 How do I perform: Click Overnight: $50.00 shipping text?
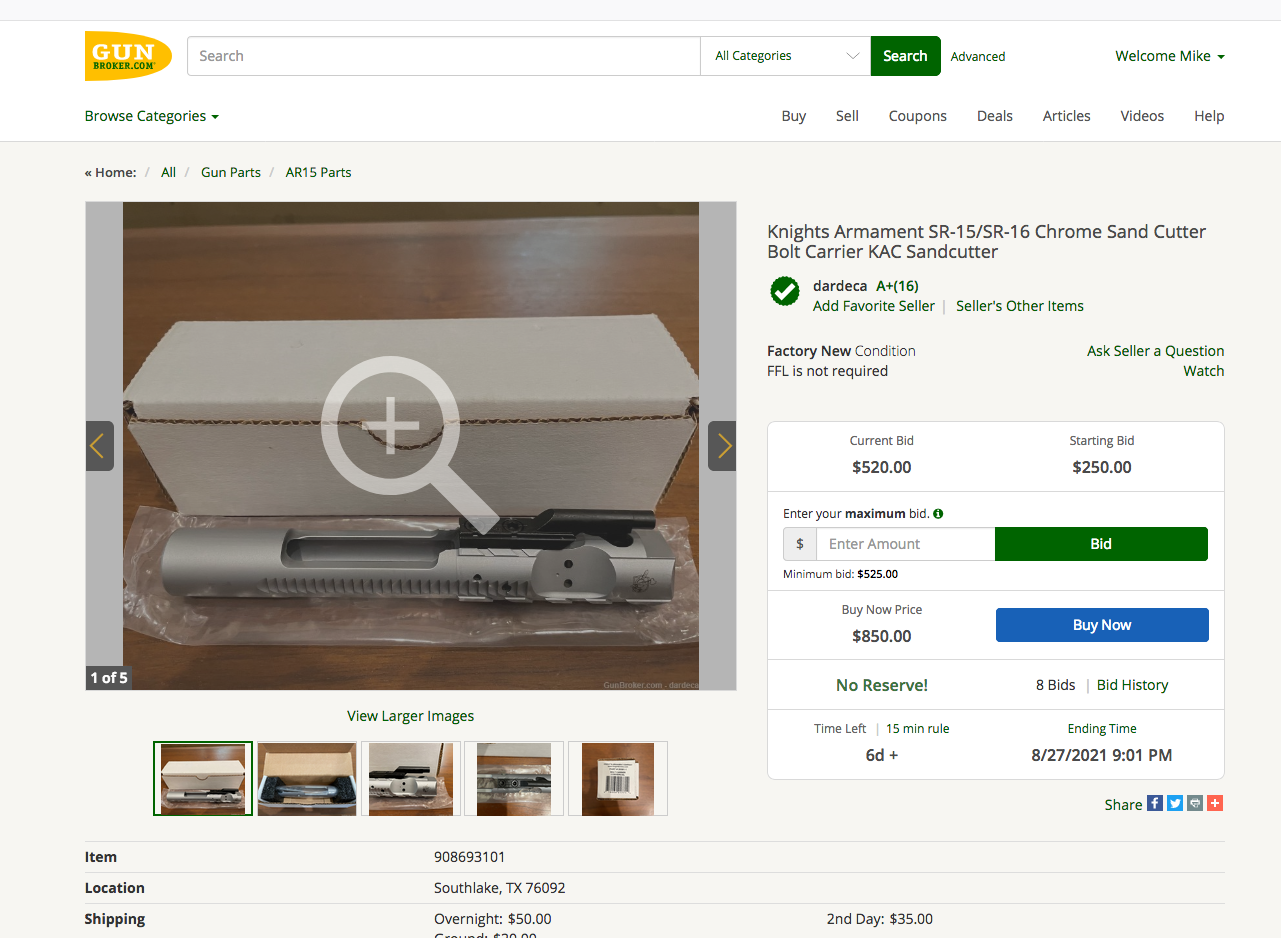pos(493,919)
